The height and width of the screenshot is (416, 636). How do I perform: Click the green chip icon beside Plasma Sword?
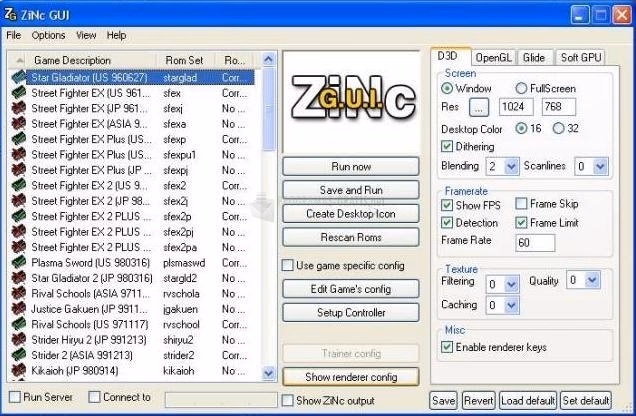pyautogui.click(x=19, y=262)
